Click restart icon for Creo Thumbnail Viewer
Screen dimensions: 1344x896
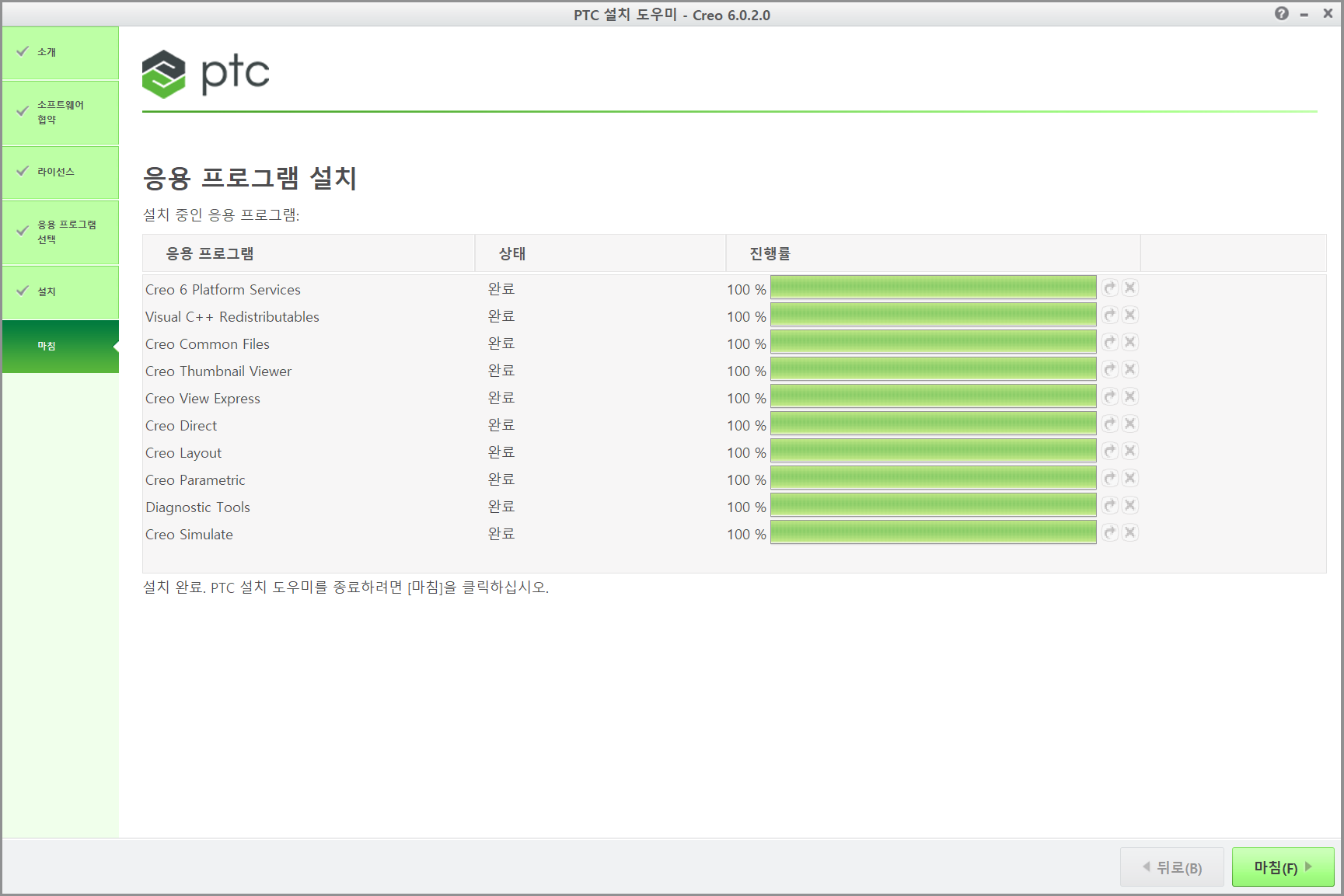tap(1110, 369)
